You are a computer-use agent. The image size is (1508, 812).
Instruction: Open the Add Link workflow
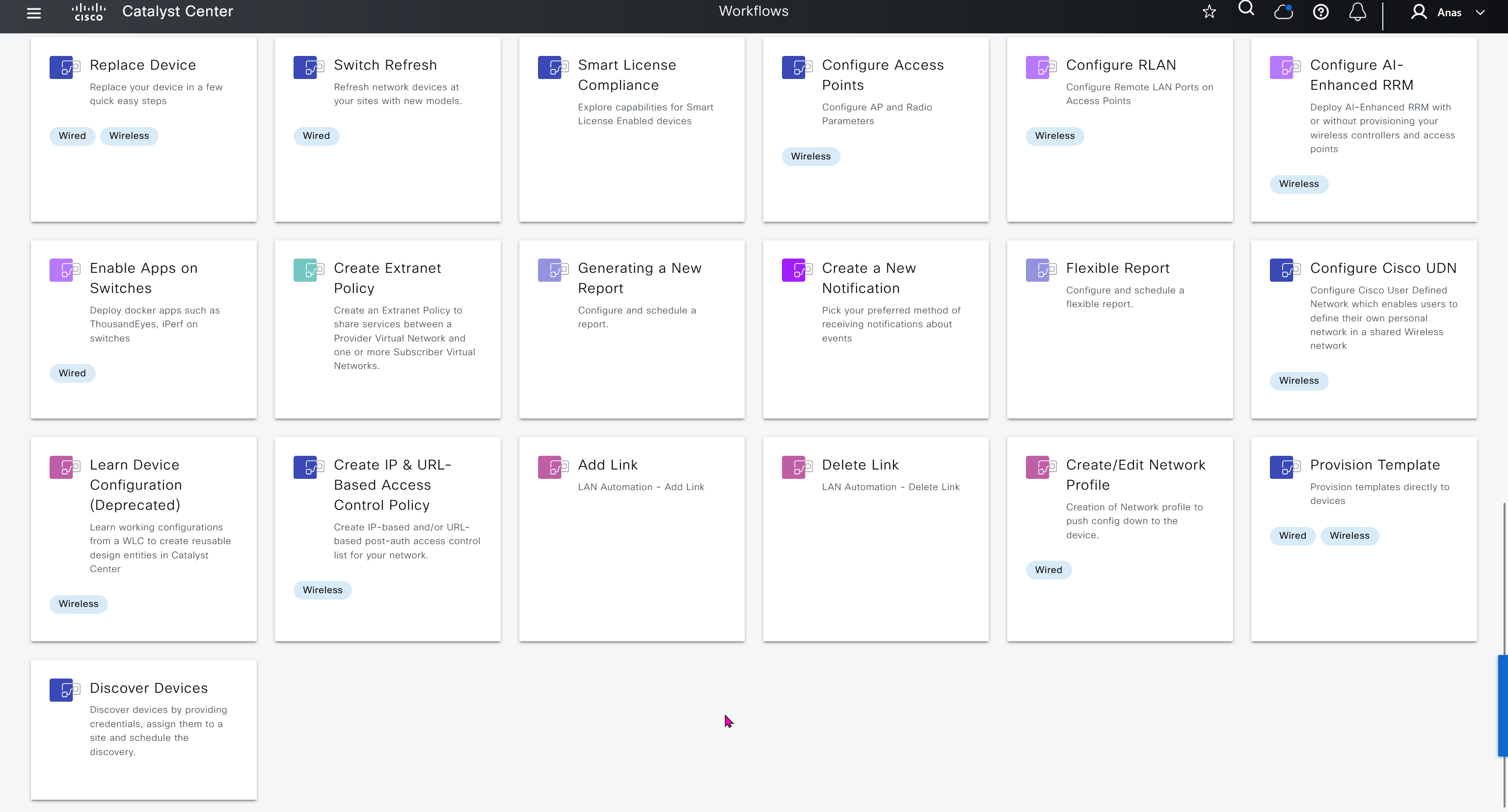(x=608, y=465)
